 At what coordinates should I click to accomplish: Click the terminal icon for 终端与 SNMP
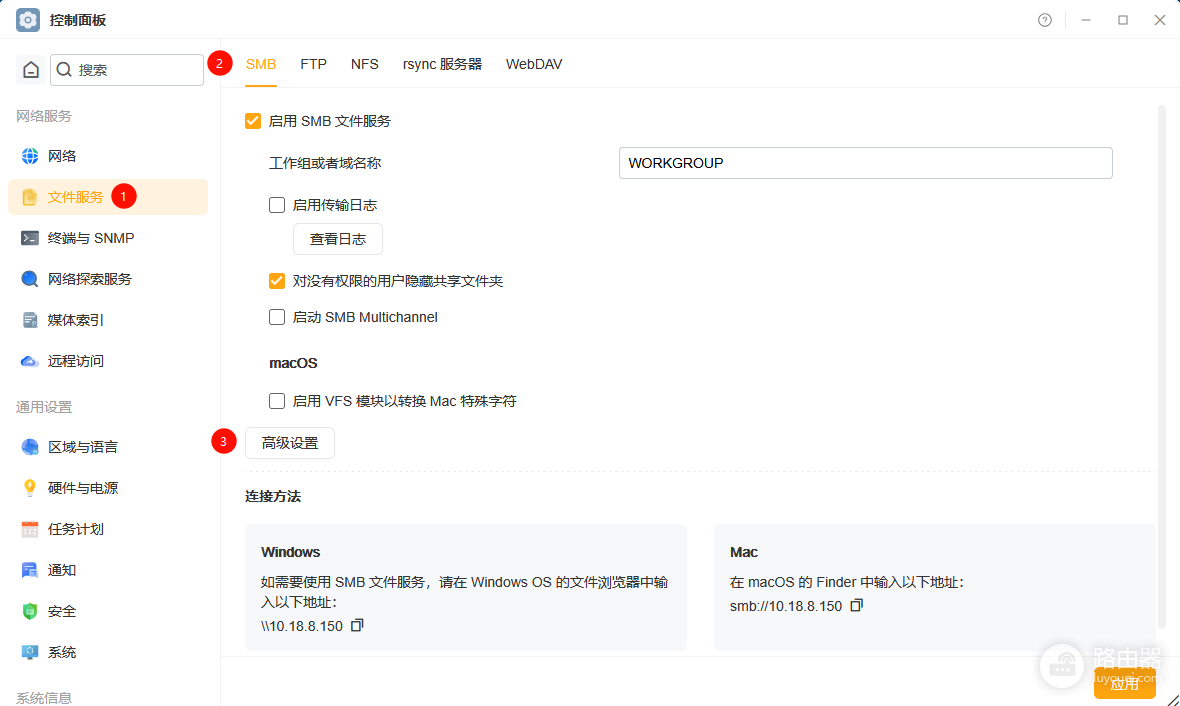[29, 238]
